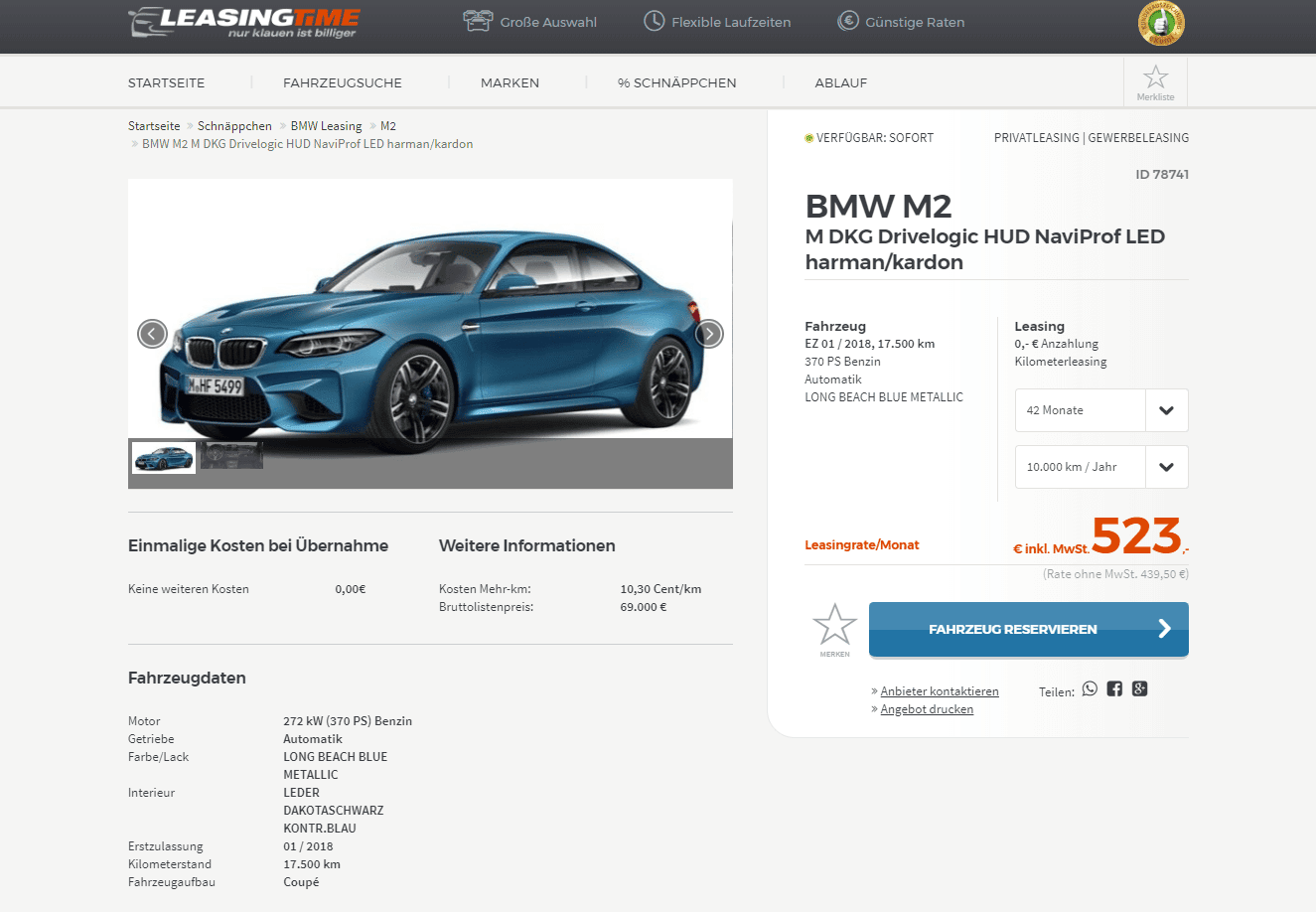The width and height of the screenshot is (1316, 912).
Task: Click Fahrzeug Reservieren button
Action: coord(1029,629)
